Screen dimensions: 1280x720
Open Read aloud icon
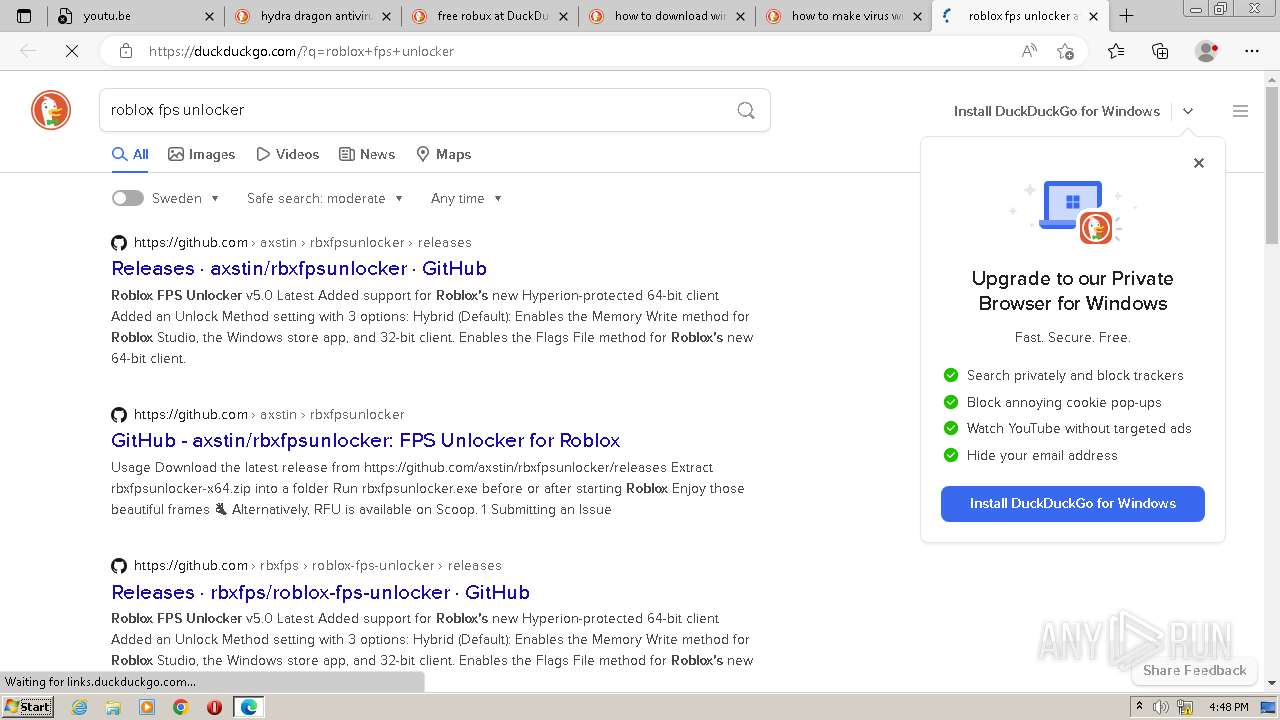point(1029,51)
